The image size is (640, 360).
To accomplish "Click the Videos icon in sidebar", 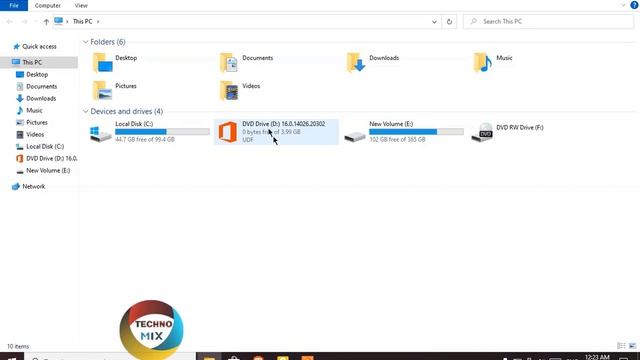I will (x=20, y=134).
